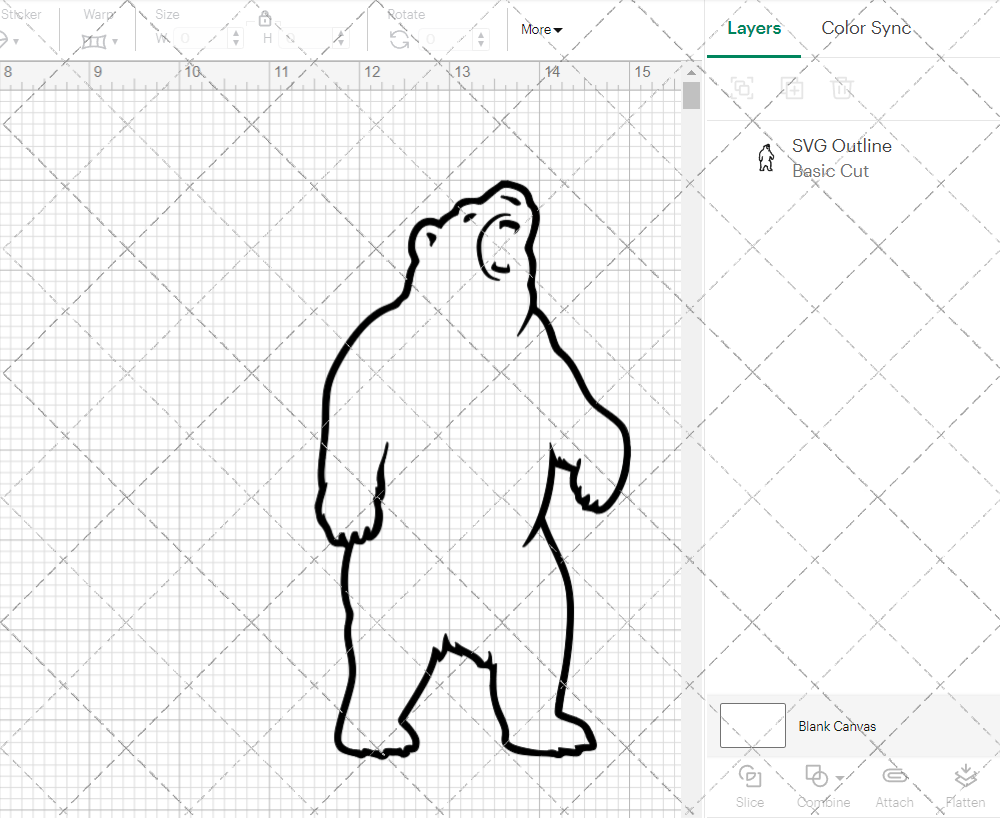Image resolution: width=1000 pixels, height=818 pixels.
Task: Select the Layers tab
Action: pyautogui.click(x=754, y=28)
